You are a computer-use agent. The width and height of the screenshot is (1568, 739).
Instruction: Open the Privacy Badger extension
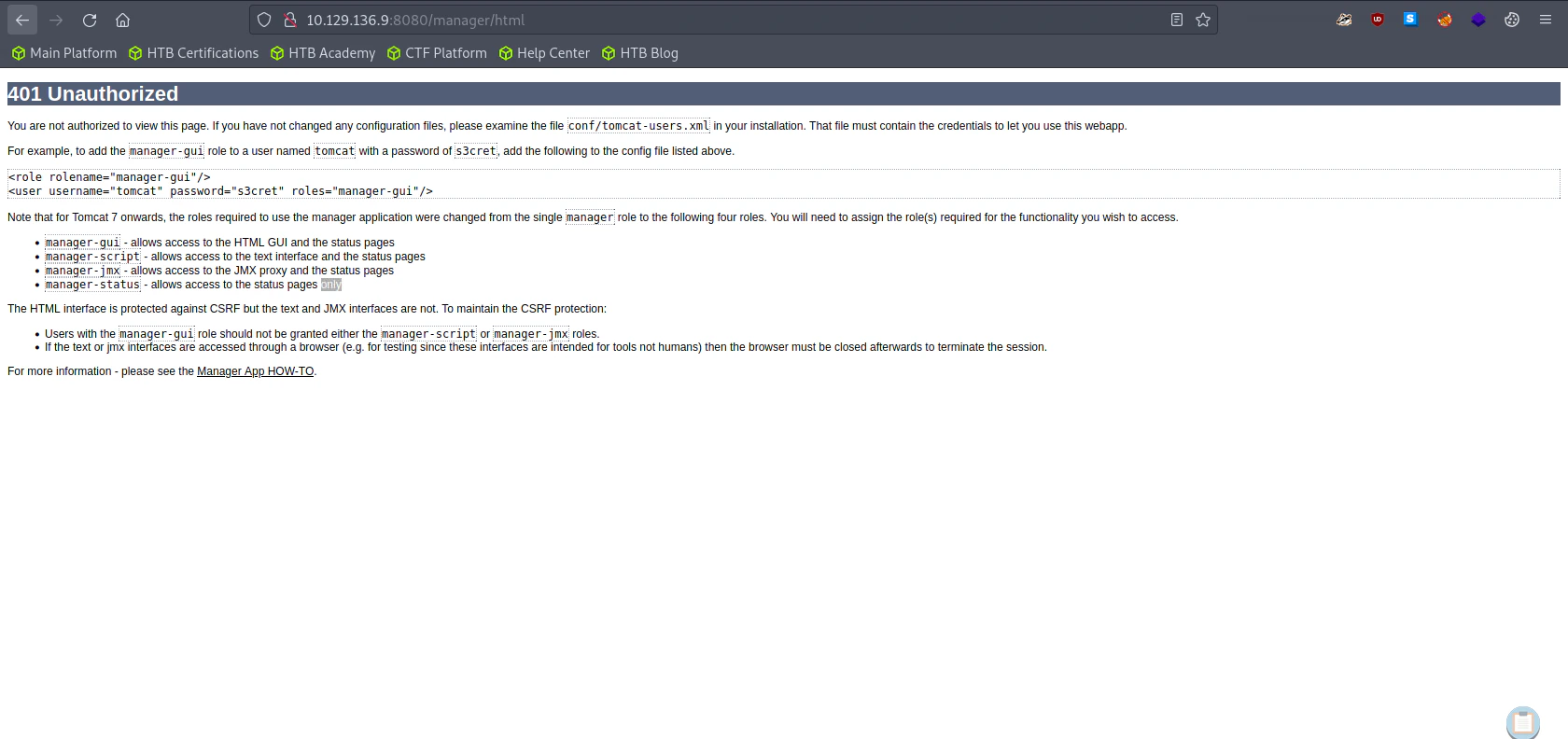coord(1344,20)
